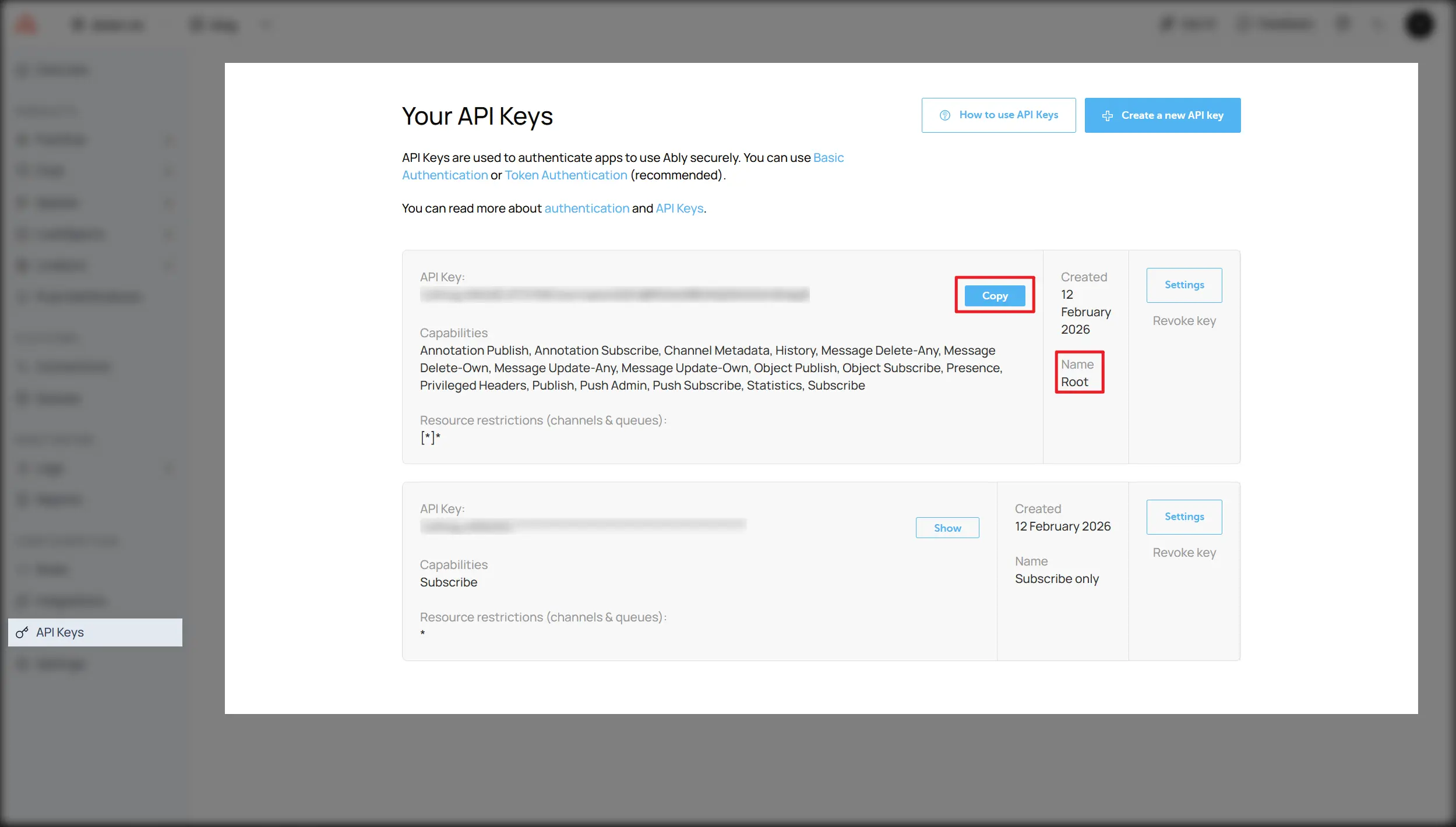This screenshot has height=827, width=1456.
Task: Revoke the Root API key
Action: (1183, 321)
